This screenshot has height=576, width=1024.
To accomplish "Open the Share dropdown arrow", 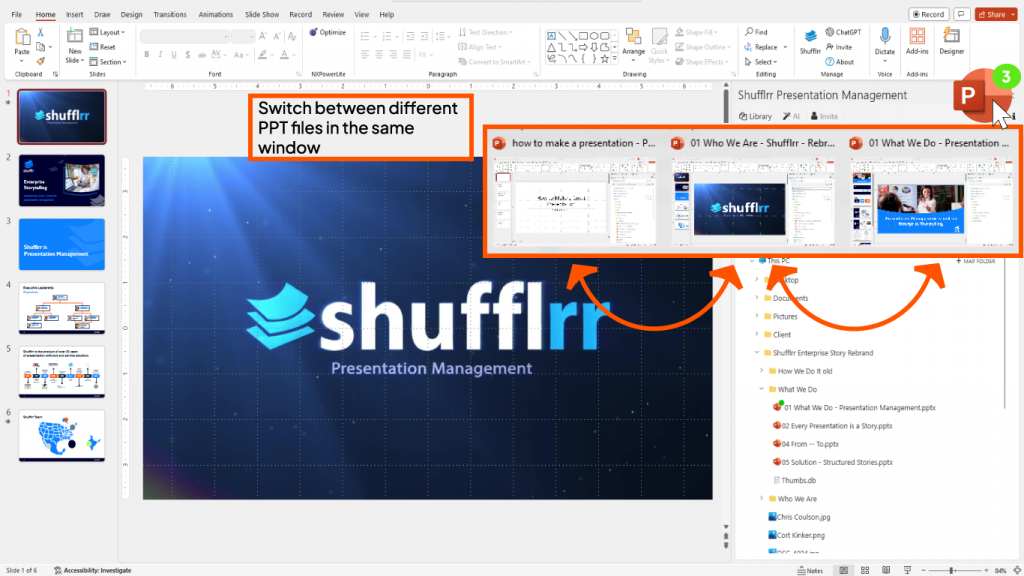I will (1012, 14).
